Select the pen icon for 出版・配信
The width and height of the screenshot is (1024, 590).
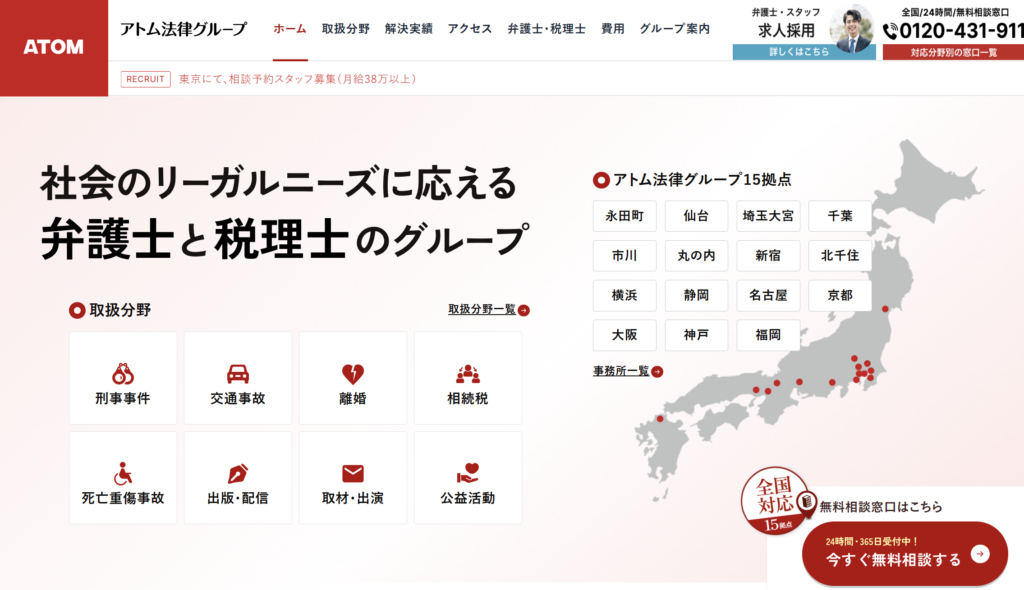238,473
